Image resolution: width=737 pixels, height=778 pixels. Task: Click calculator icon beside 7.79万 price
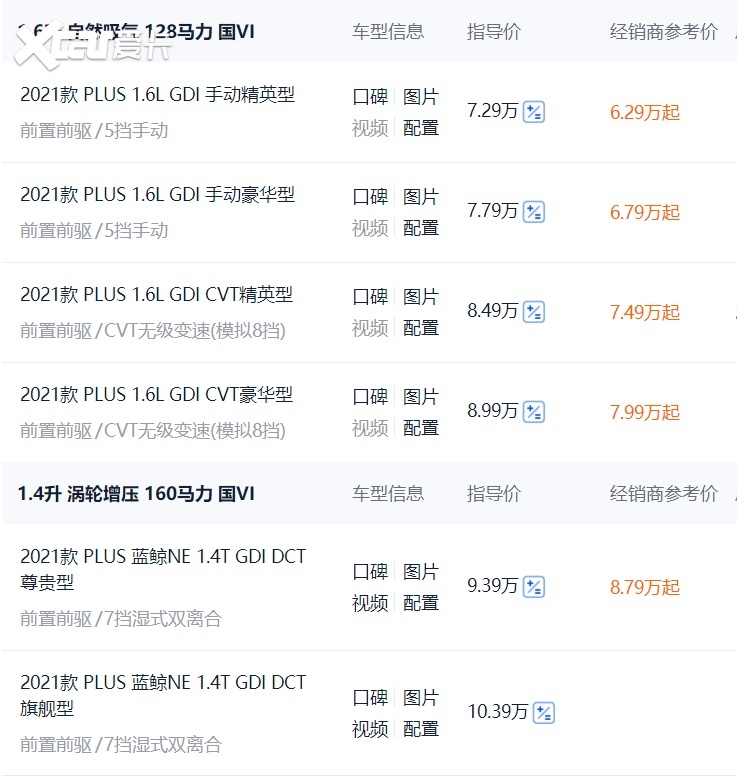point(534,212)
